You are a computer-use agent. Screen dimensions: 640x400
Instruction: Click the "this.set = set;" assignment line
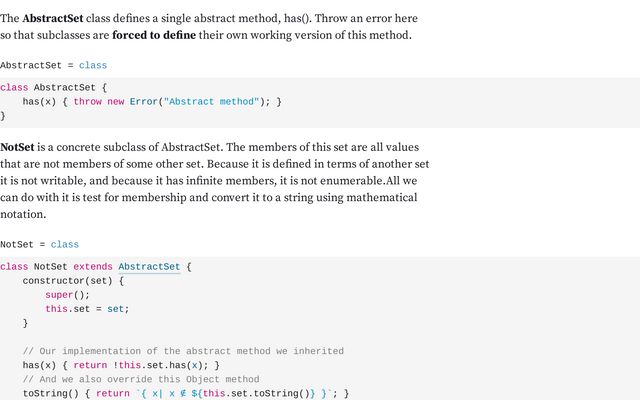[87, 309]
